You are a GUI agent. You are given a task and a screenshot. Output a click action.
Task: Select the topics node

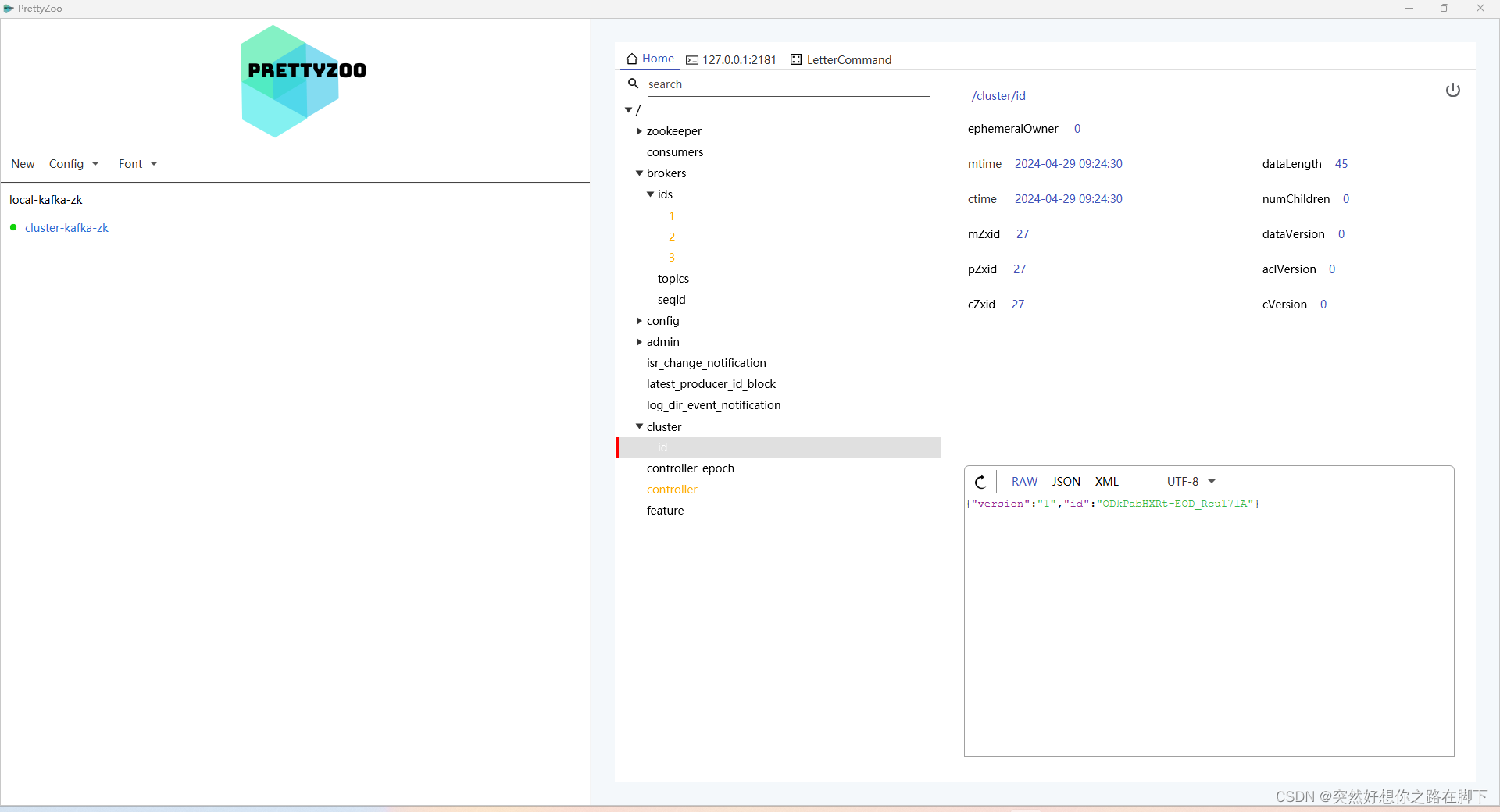673,279
